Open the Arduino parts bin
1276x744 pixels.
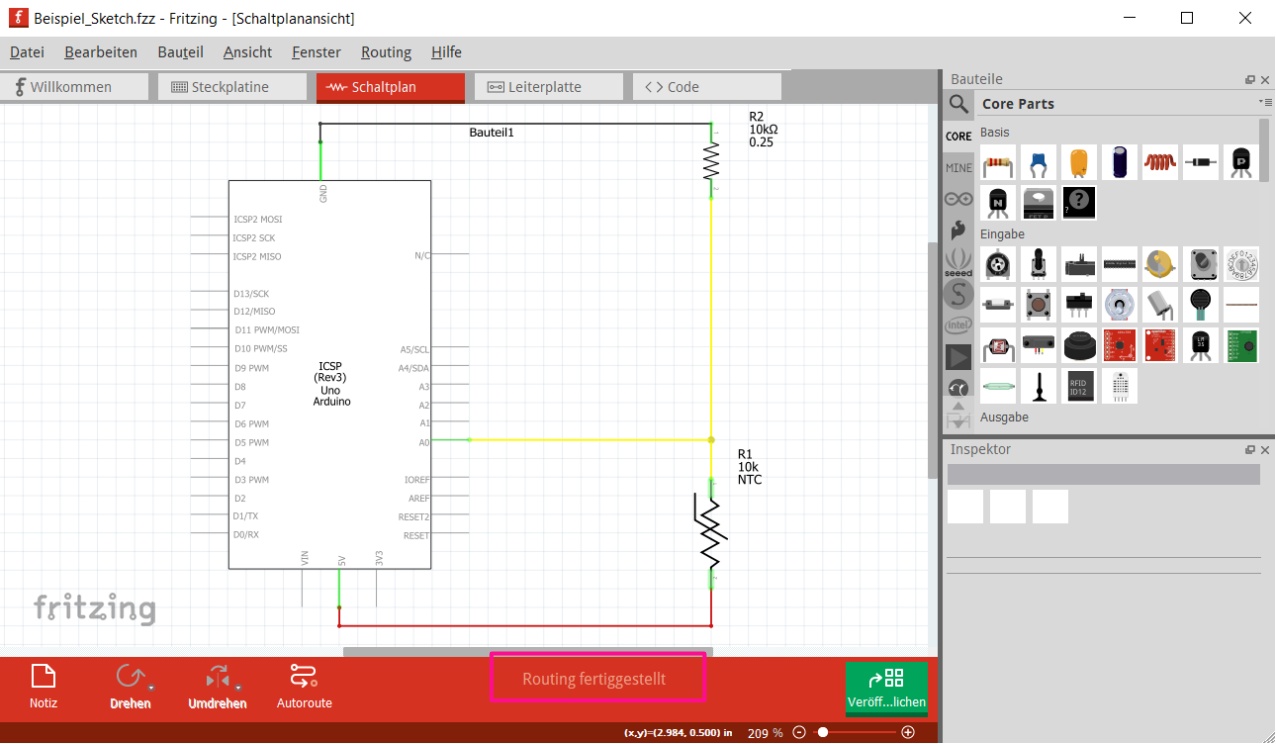(958, 198)
